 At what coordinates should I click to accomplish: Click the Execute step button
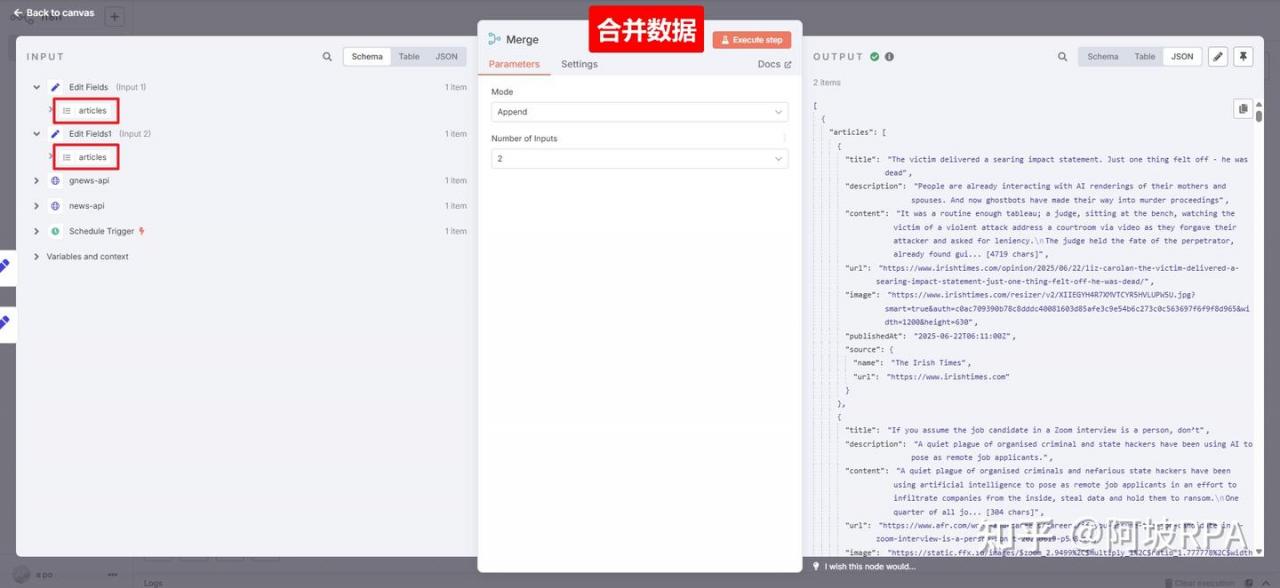752,40
